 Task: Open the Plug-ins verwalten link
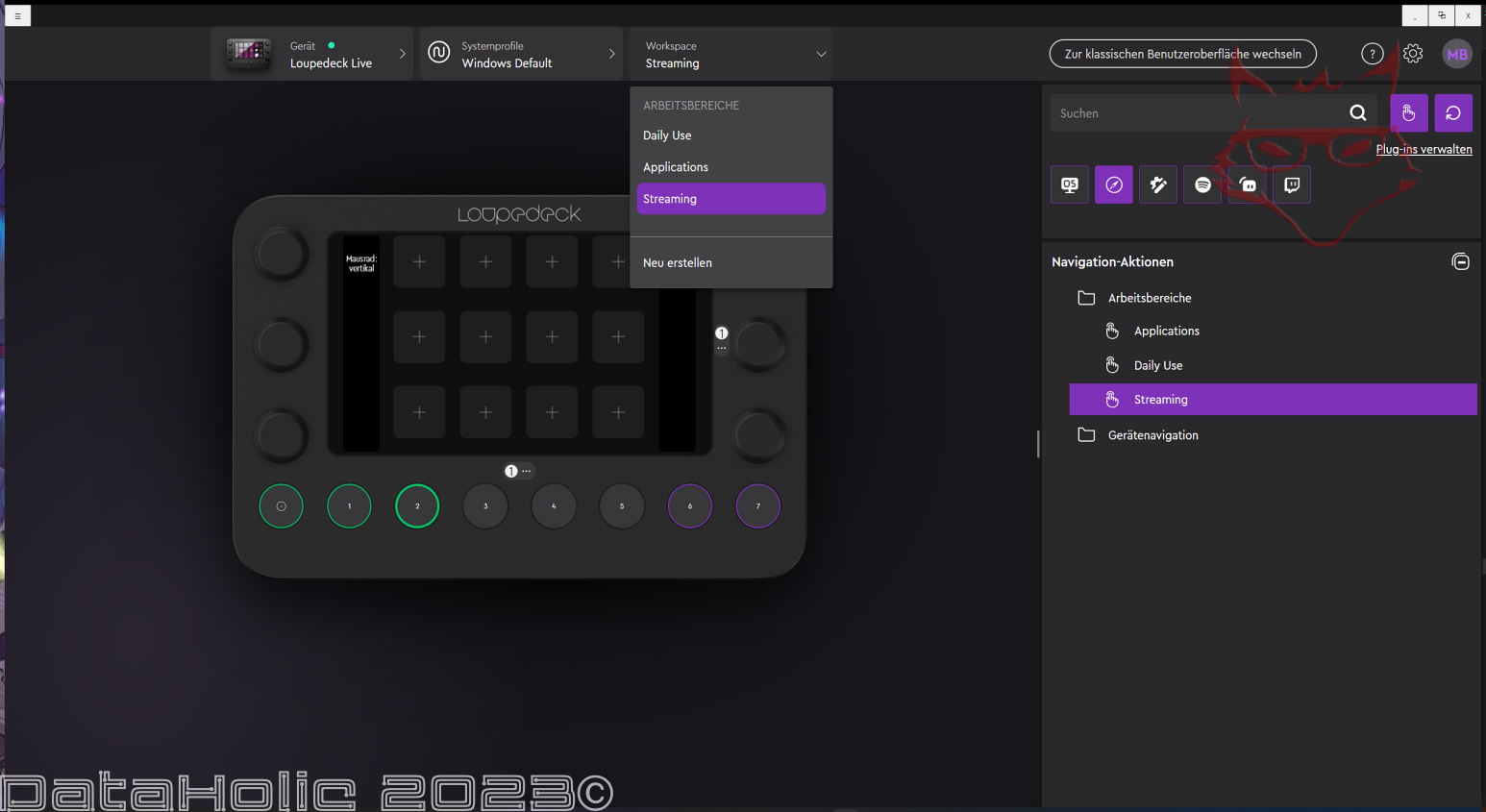click(1424, 149)
